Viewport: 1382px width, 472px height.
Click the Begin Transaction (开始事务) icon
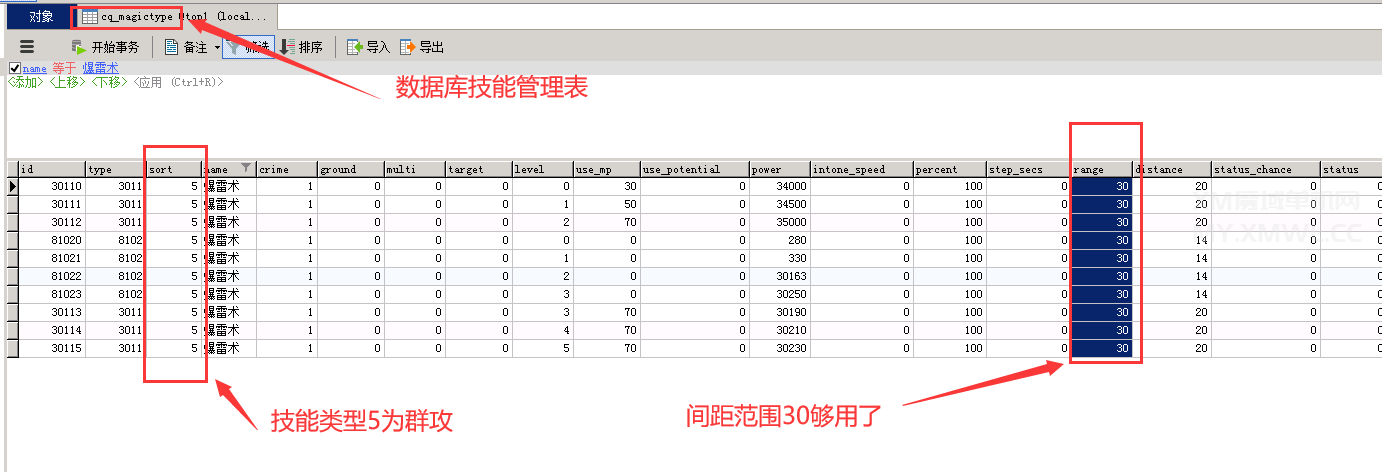point(80,47)
